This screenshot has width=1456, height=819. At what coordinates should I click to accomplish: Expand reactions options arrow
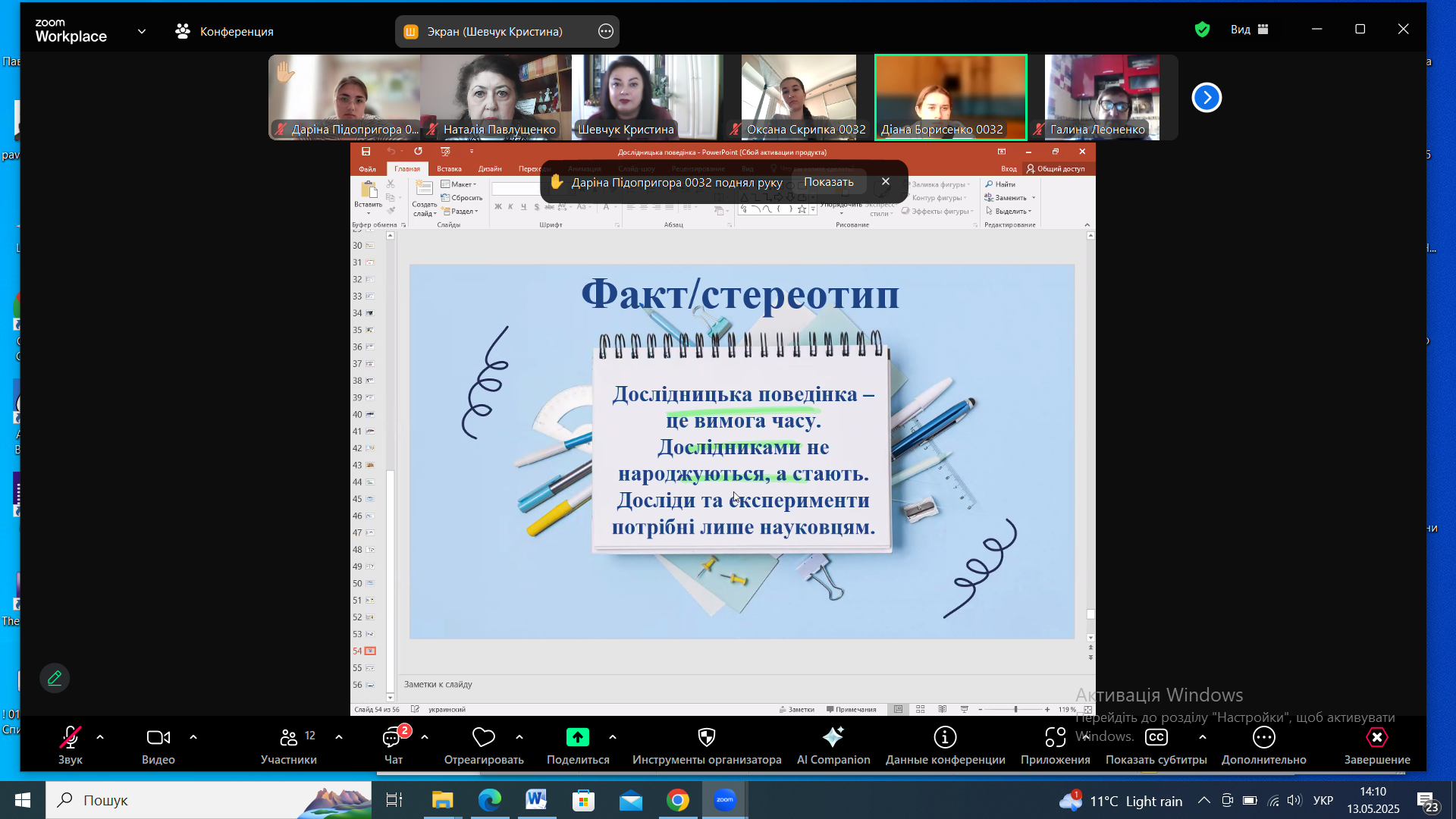click(x=519, y=737)
